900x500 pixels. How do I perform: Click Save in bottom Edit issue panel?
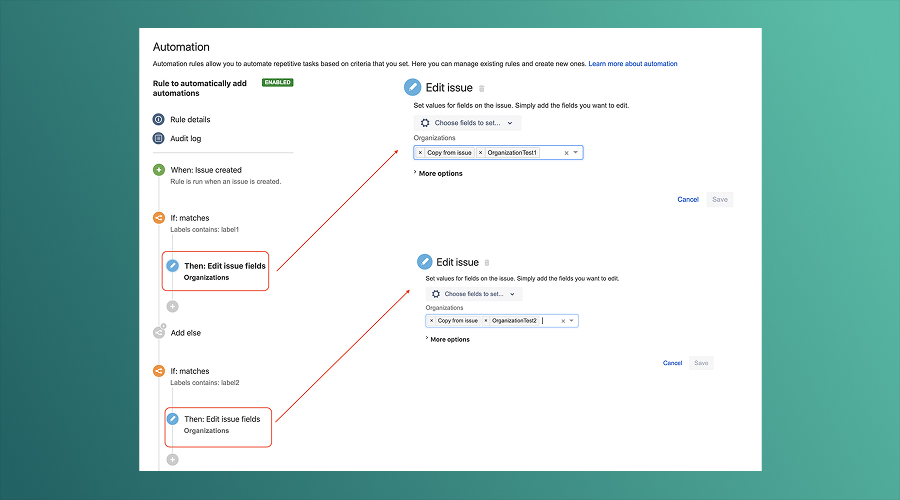[701, 363]
